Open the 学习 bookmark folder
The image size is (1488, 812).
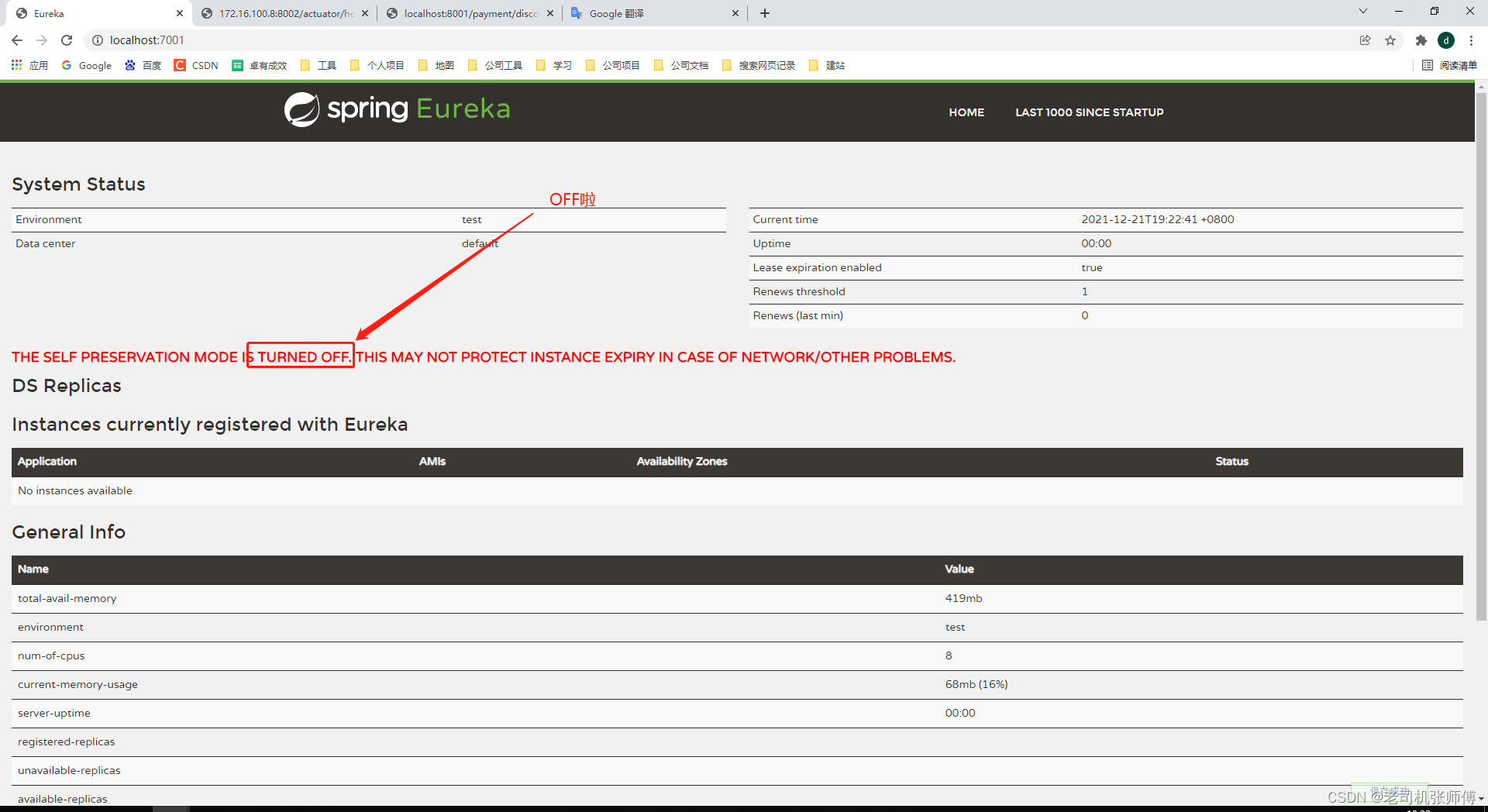[x=553, y=65]
